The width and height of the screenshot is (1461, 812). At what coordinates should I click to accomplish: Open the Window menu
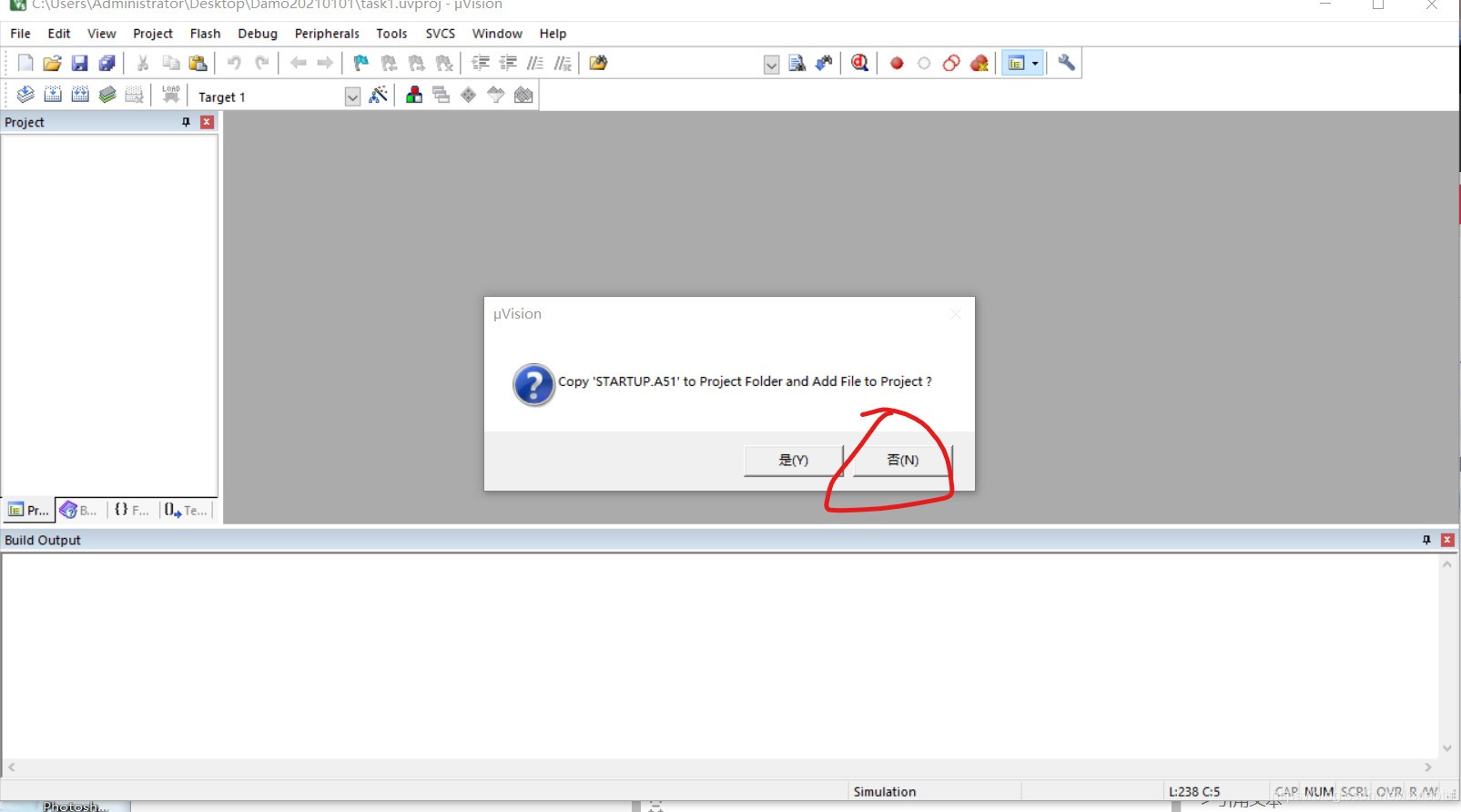point(497,34)
